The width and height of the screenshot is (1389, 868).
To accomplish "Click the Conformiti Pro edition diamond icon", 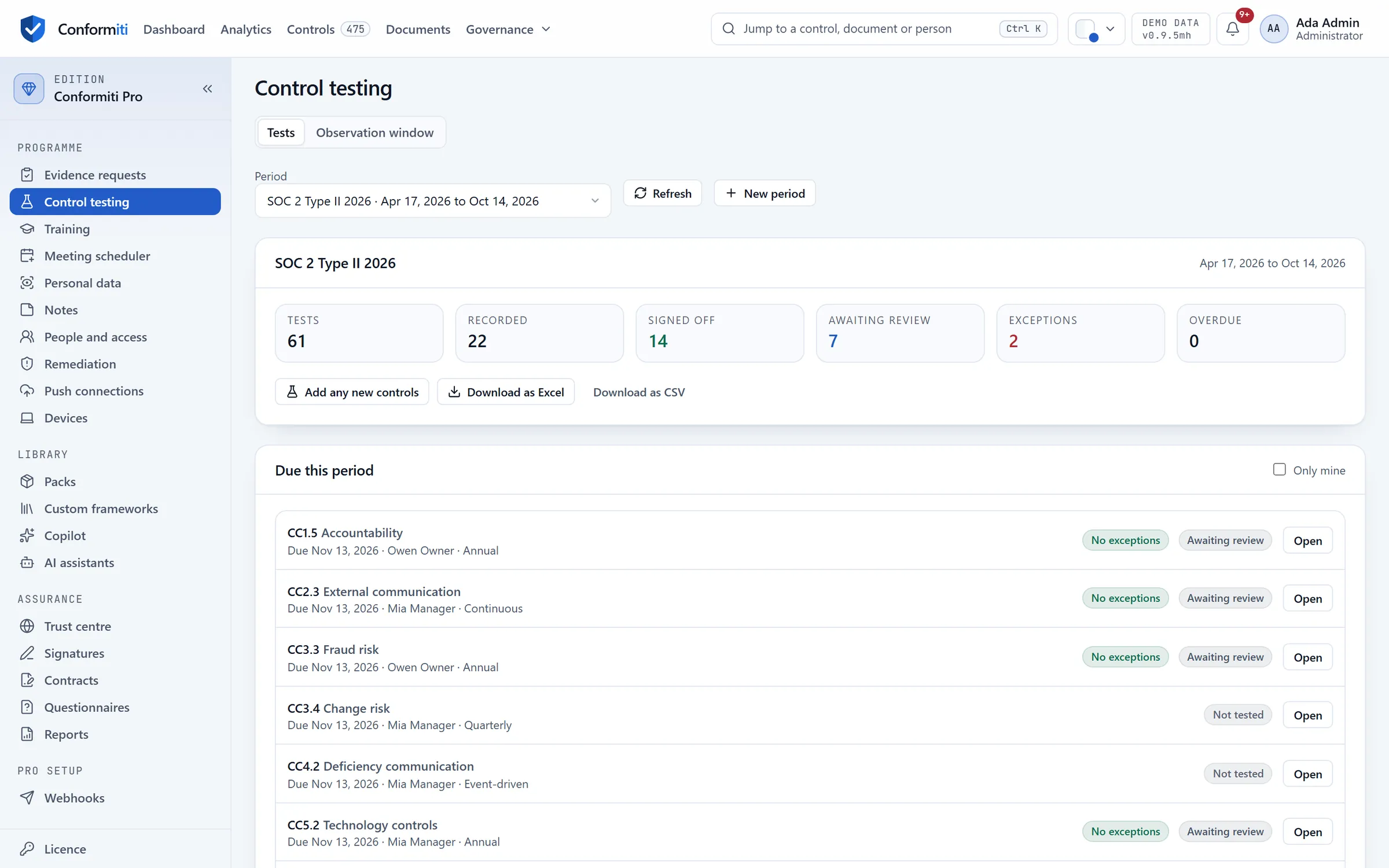I will [29, 89].
